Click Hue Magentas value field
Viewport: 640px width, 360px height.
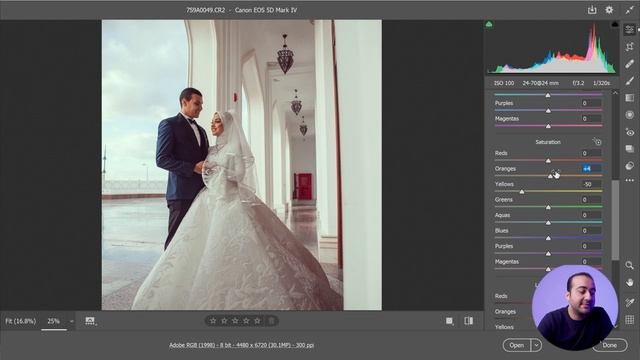pyautogui.click(x=591, y=118)
